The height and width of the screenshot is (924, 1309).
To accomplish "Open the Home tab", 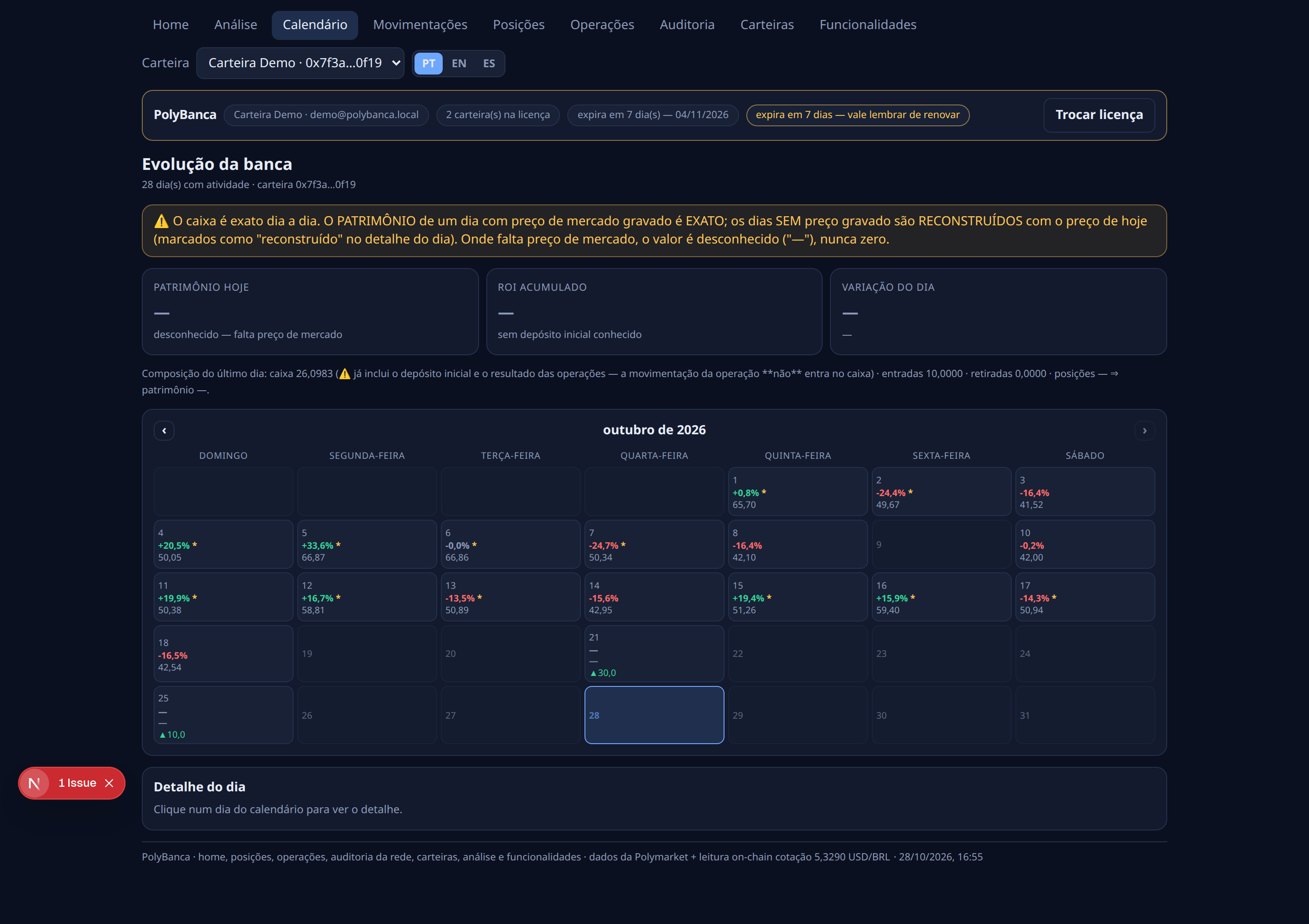I will (x=170, y=25).
